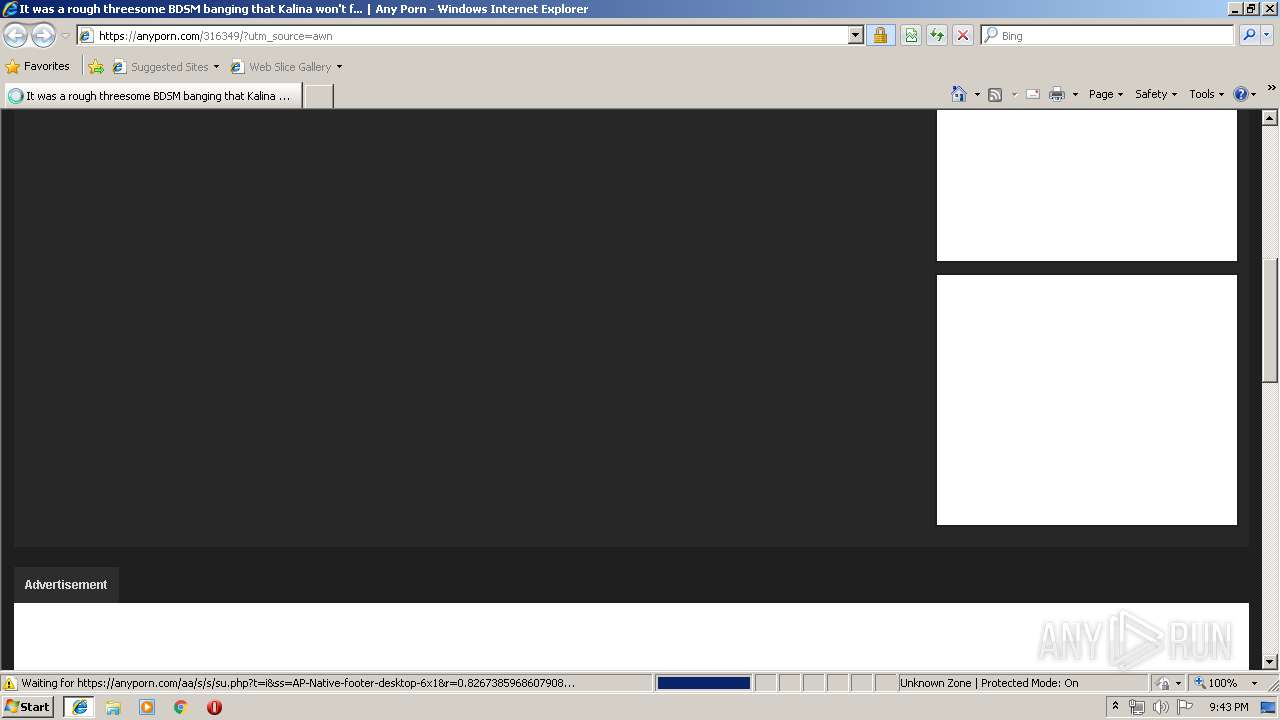Open the Help question mark icon
Image resolution: width=1280 pixels, height=720 pixels.
[x=1241, y=94]
